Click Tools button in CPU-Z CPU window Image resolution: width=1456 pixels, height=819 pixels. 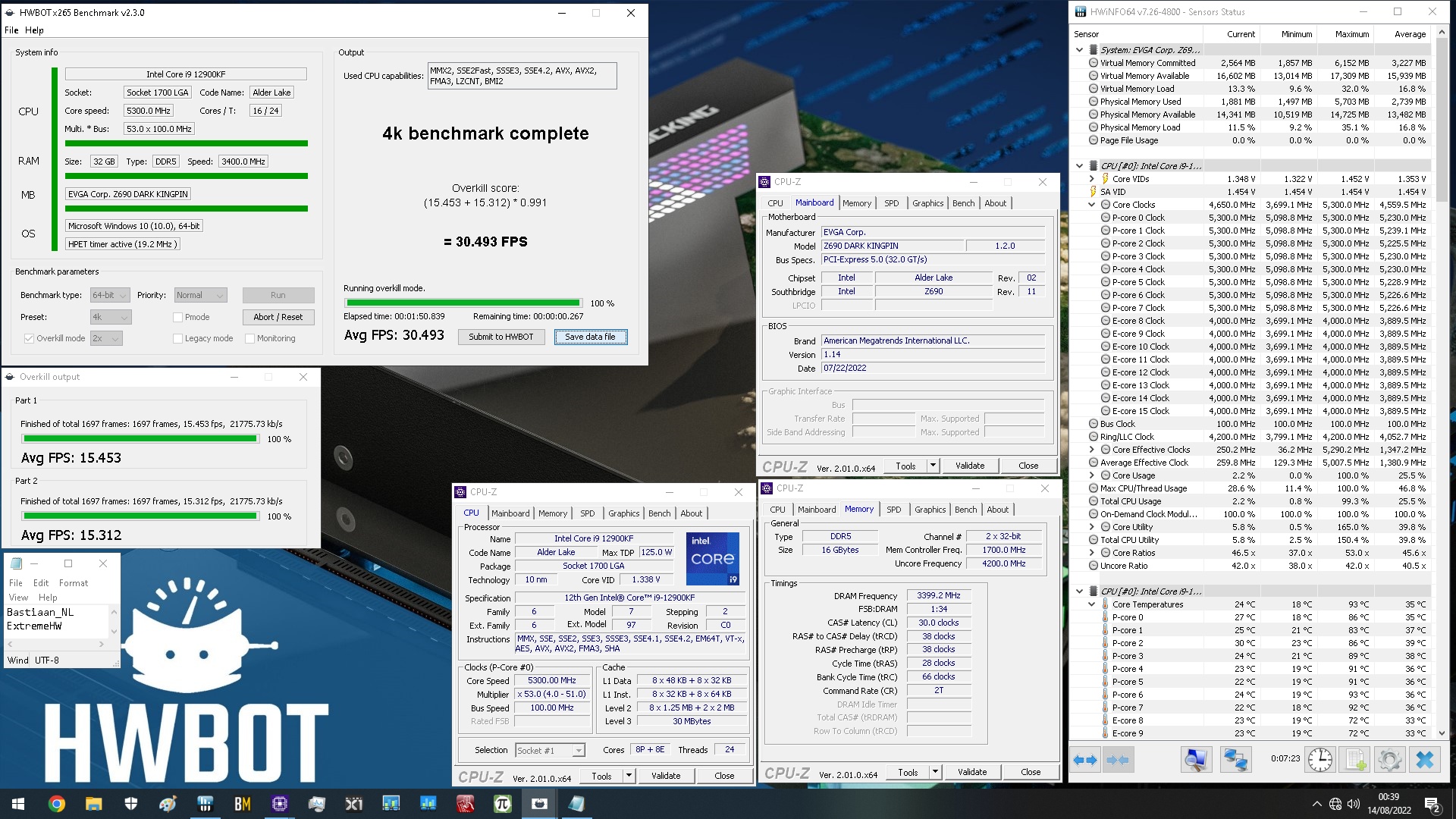tap(601, 776)
